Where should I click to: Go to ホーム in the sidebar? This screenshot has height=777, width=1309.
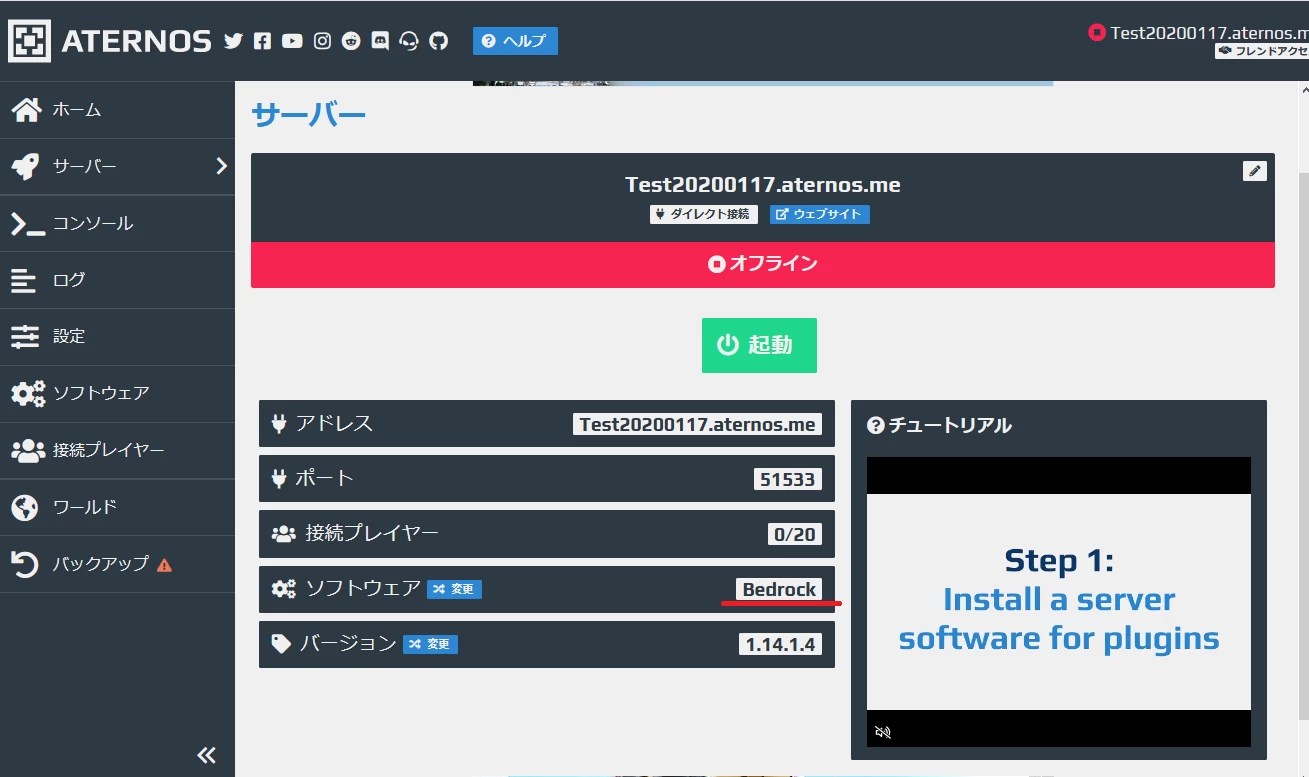pos(117,110)
